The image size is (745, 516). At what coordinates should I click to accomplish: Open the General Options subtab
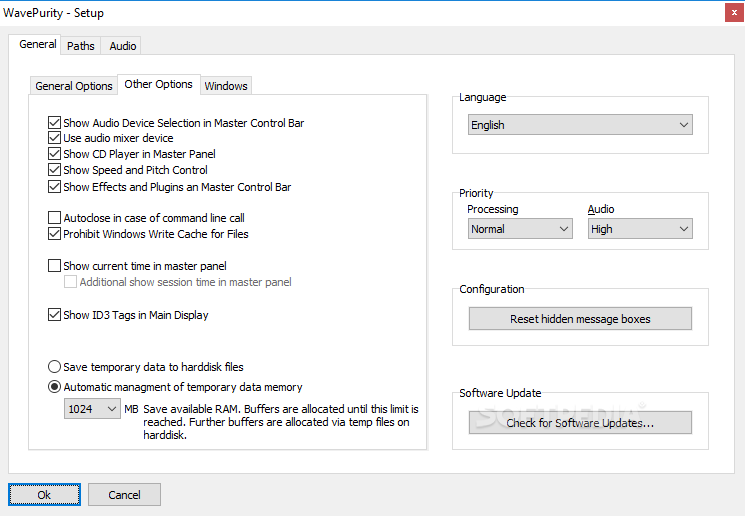[74, 86]
